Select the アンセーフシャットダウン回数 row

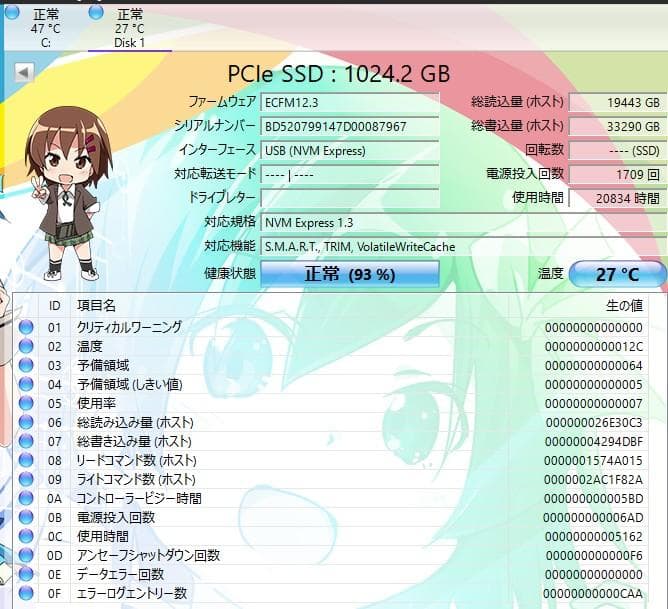pyautogui.click(x=331, y=555)
